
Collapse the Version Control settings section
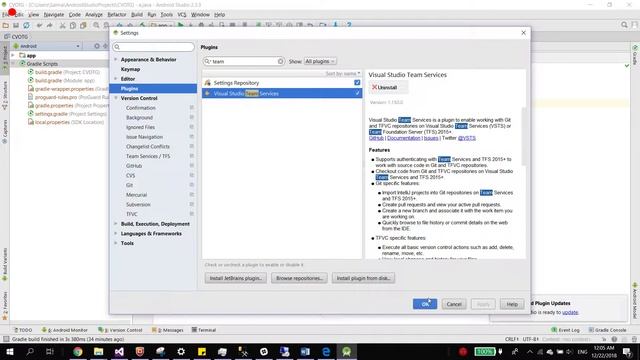(116, 98)
